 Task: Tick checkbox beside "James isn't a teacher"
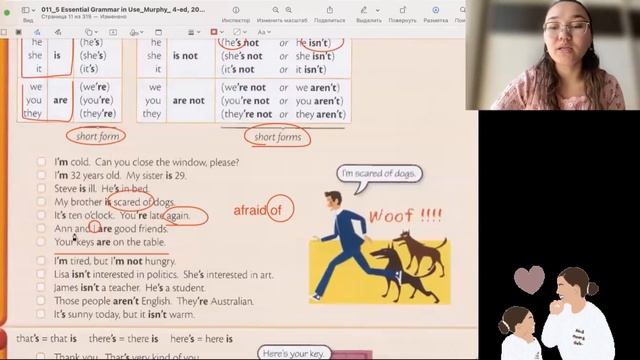click(41, 287)
